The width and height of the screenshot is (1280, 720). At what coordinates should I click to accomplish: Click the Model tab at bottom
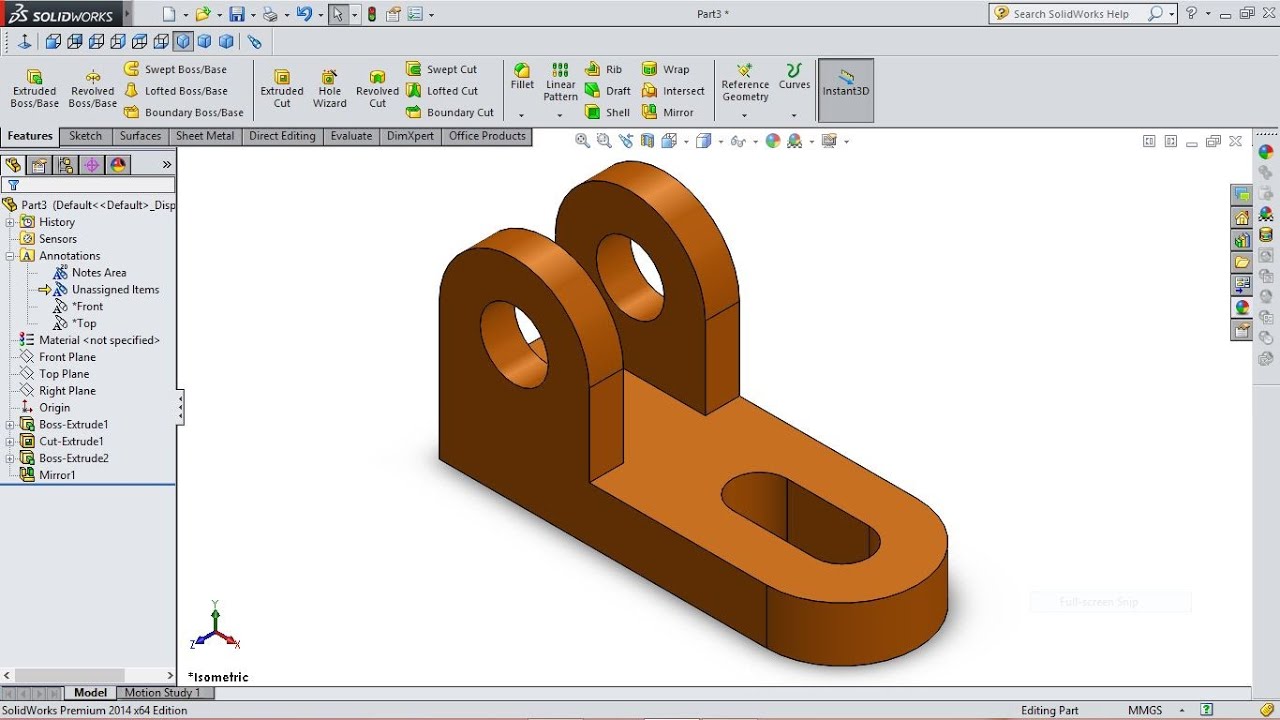[x=90, y=693]
